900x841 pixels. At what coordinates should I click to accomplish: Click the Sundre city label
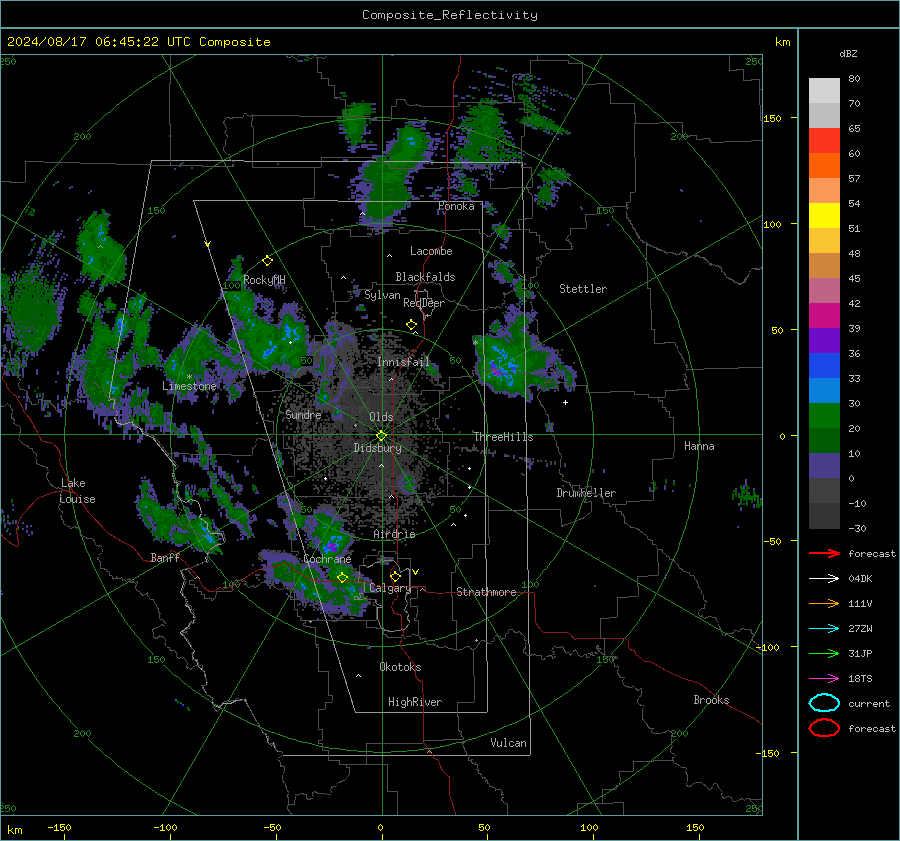point(303,415)
